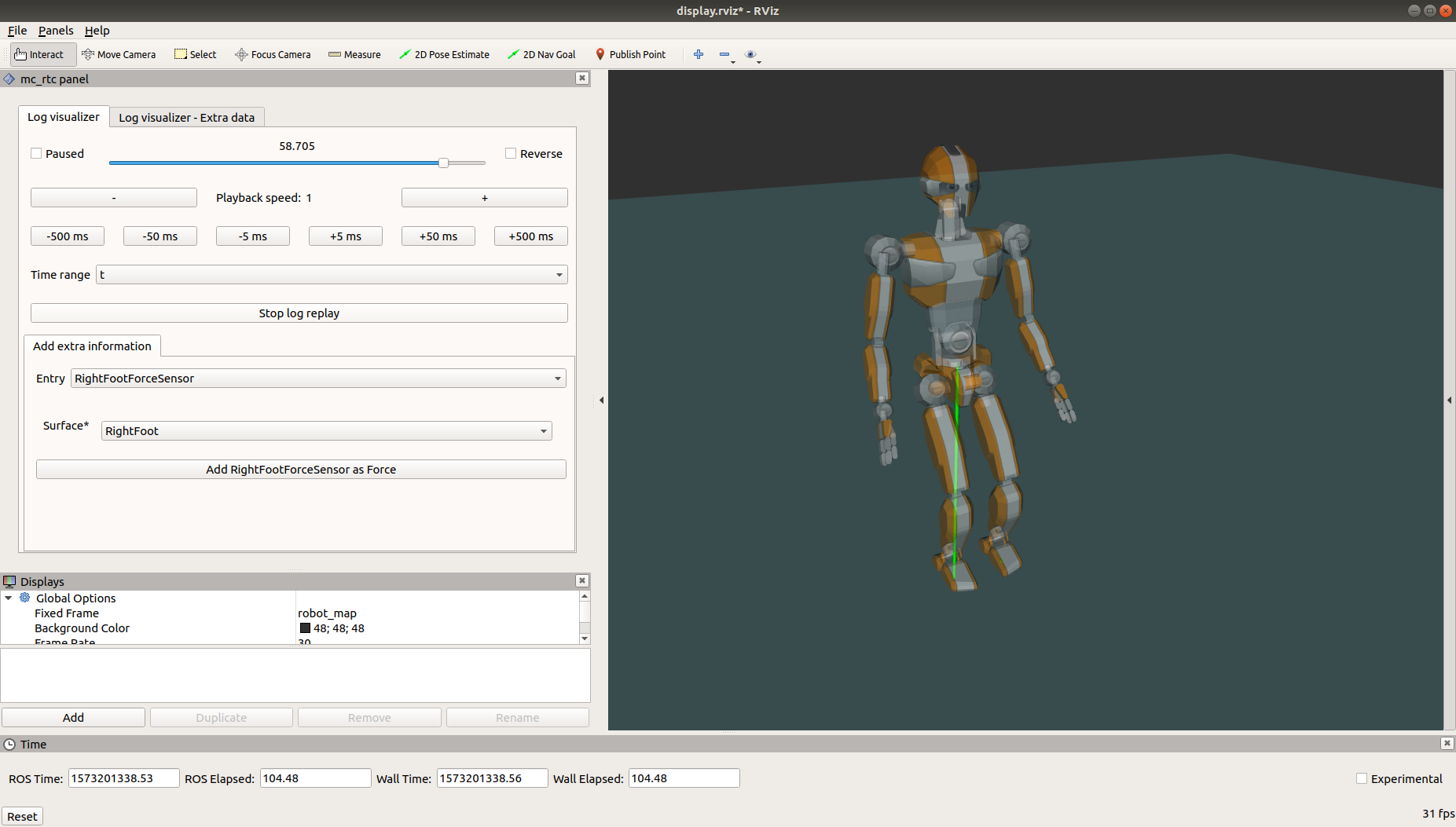Click the ROS Time input field

pyautogui.click(x=123, y=778)
